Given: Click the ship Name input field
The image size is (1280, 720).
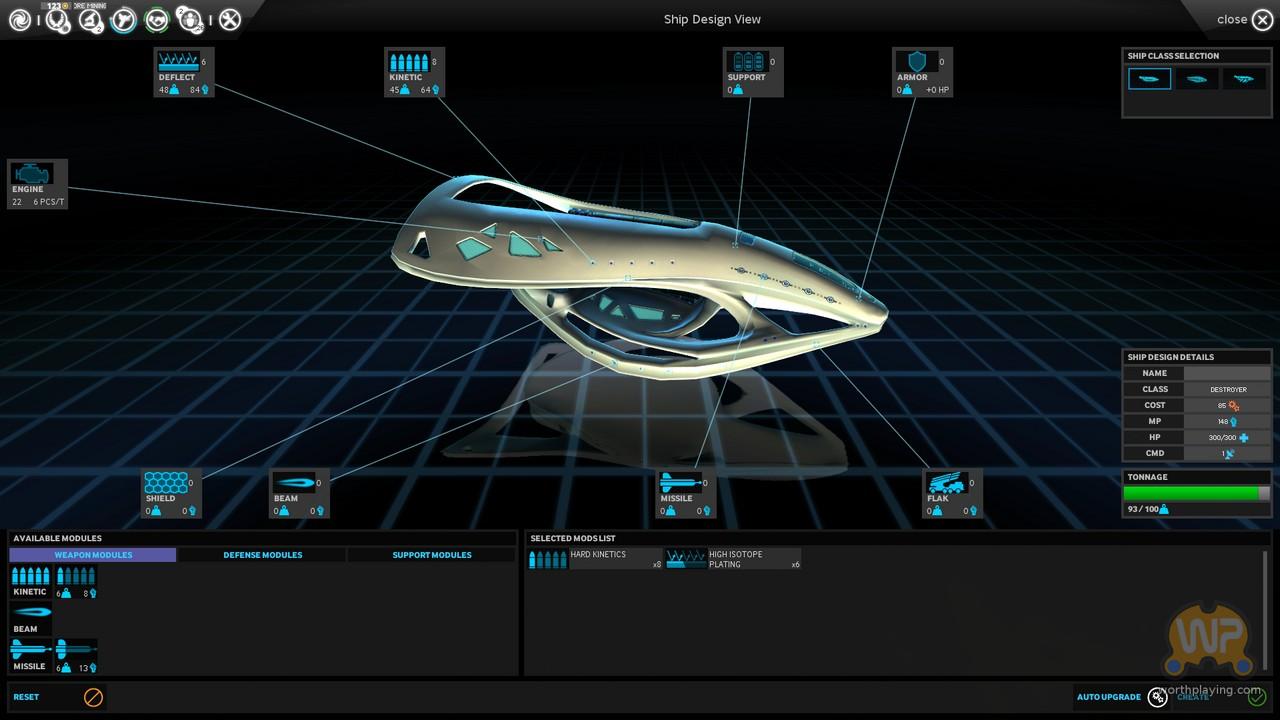Looking at the screenshot, I should click(x=1227, y=373).
